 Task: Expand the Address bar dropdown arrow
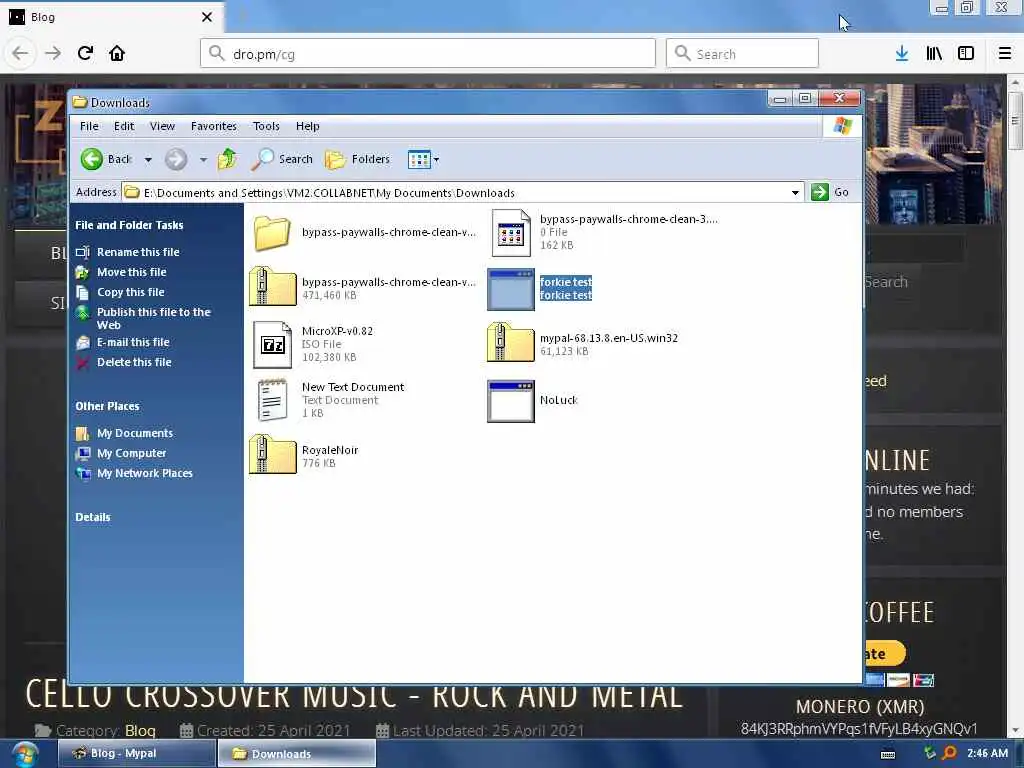[x=795, y=193]
